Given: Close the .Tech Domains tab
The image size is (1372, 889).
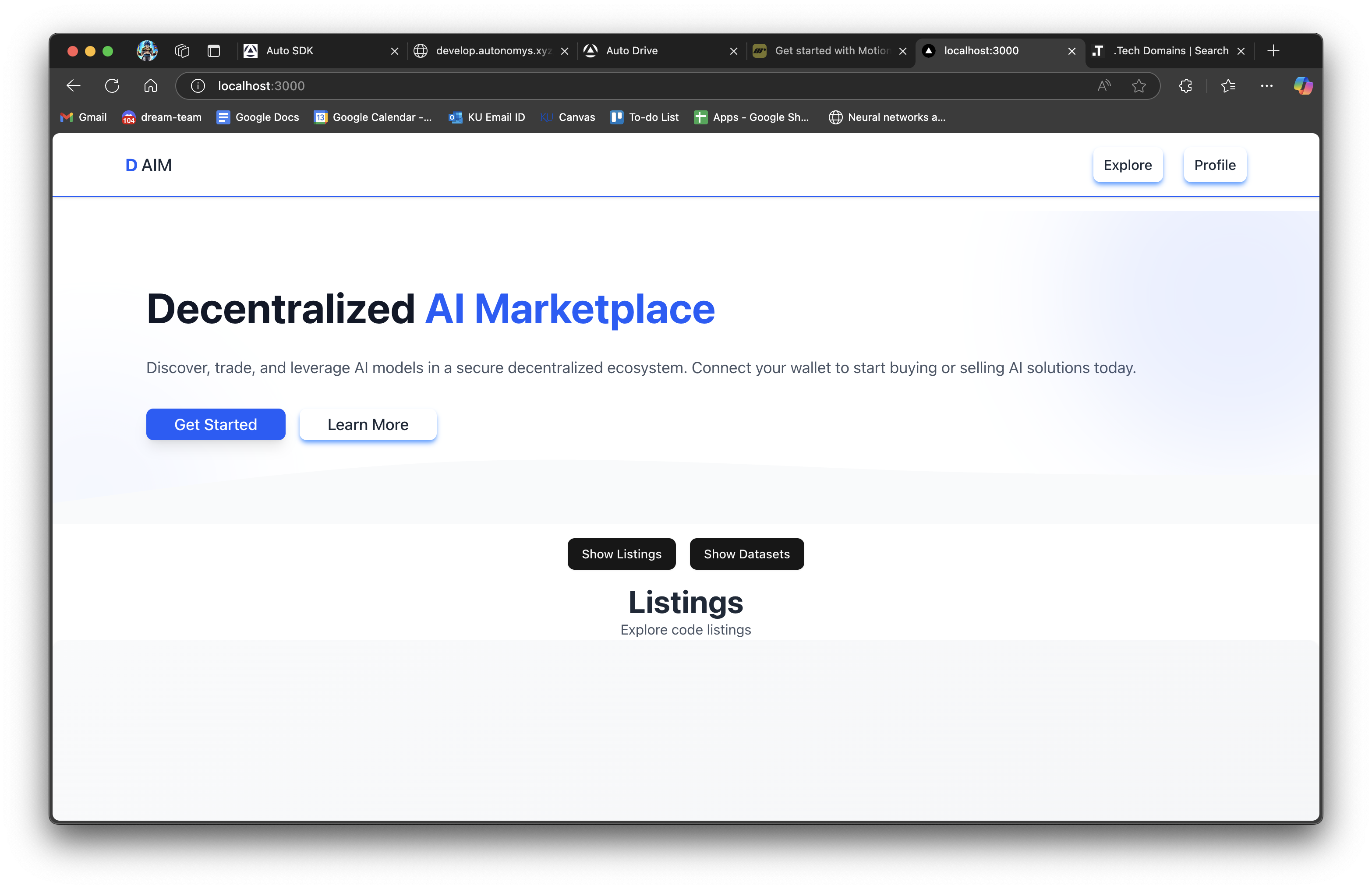Looking at the screenshot, I should click(1241, 51).
